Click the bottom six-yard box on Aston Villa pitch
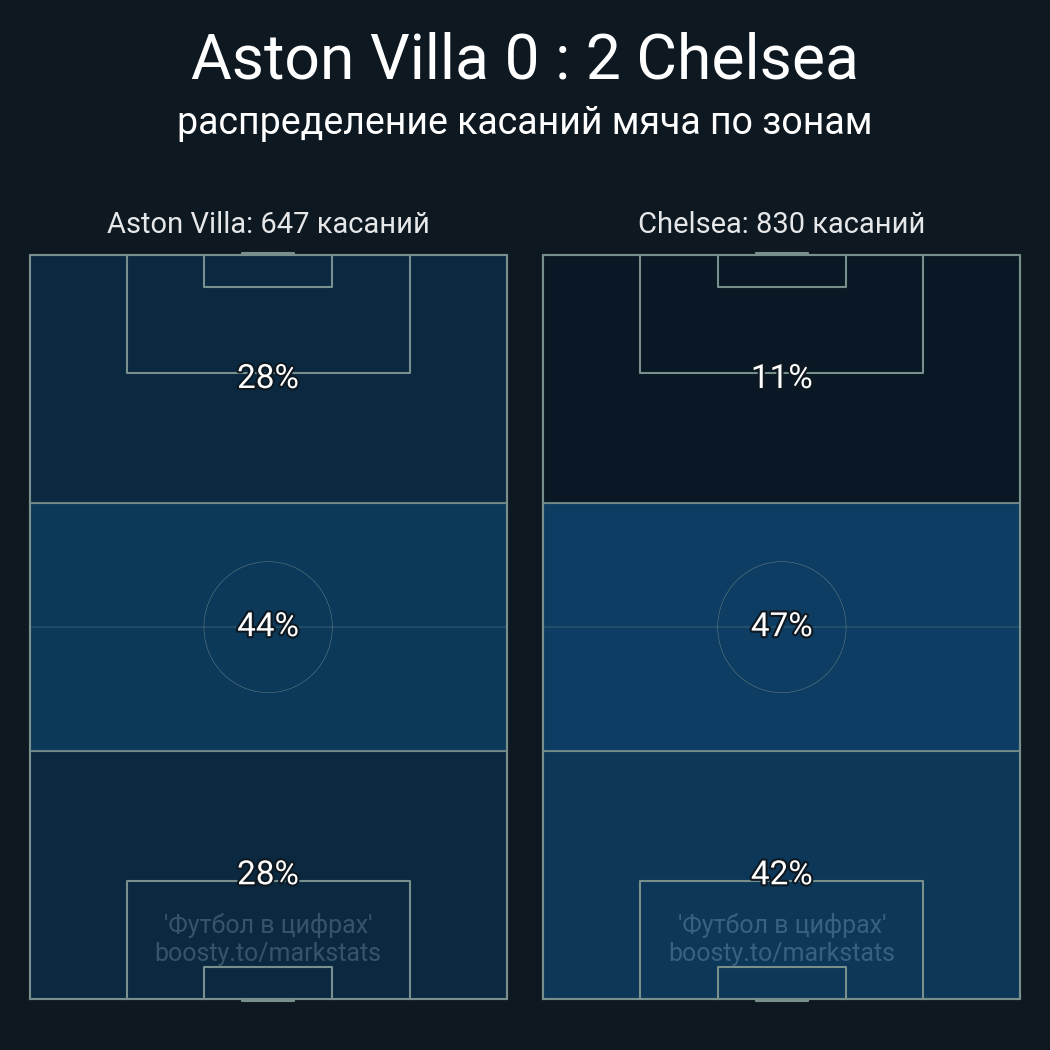Image resolution: width=1050 pixels, height=1050 pixels. tap(268, 983)
